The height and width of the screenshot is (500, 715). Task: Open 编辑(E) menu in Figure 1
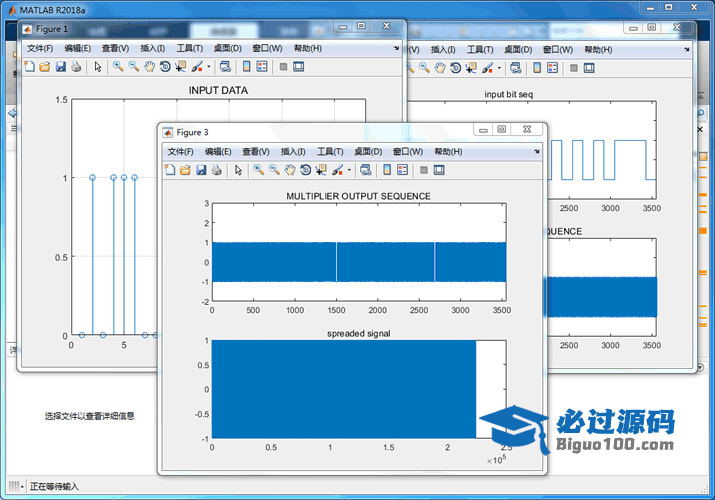click(x=78, y=48)
